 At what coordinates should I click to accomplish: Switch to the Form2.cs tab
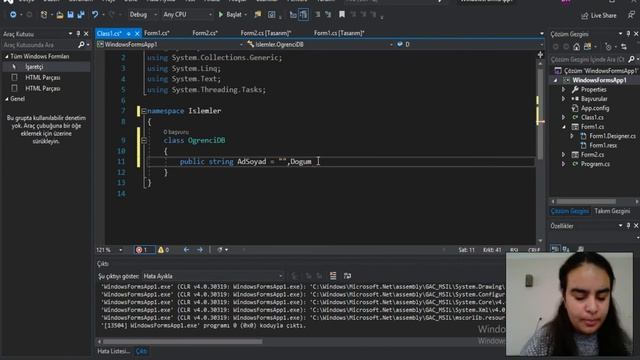205,33
